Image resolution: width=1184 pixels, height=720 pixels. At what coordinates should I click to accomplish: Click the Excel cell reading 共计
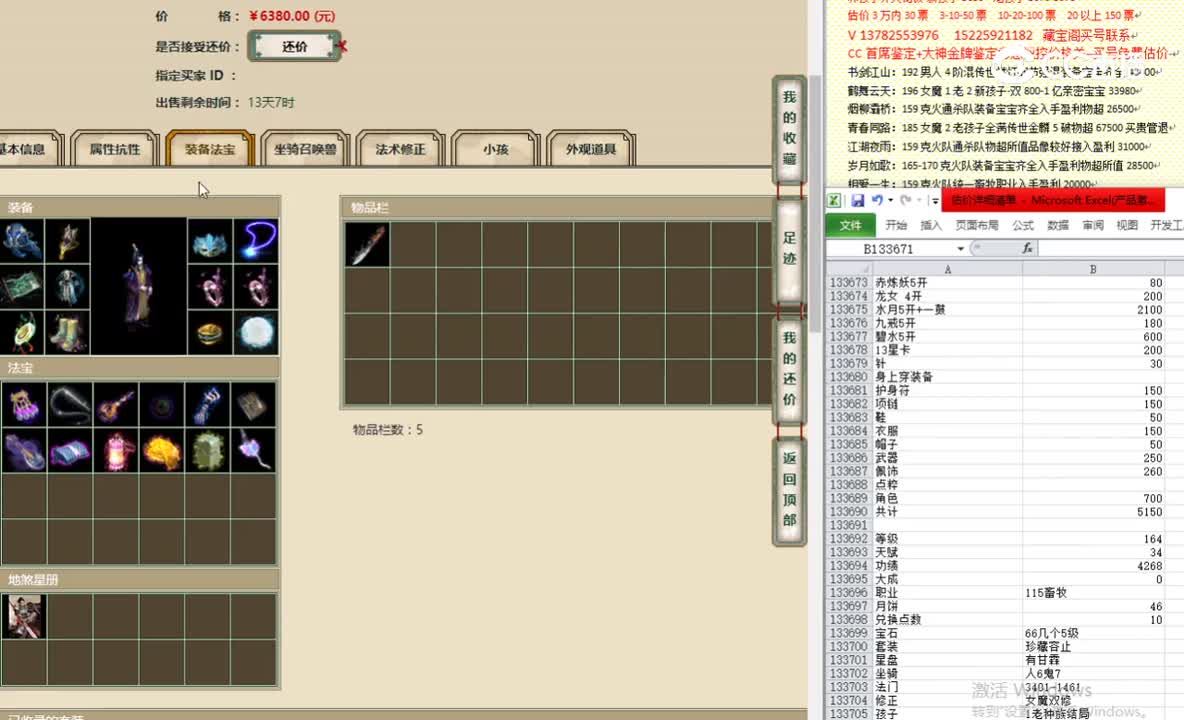(x=948, y=512)
